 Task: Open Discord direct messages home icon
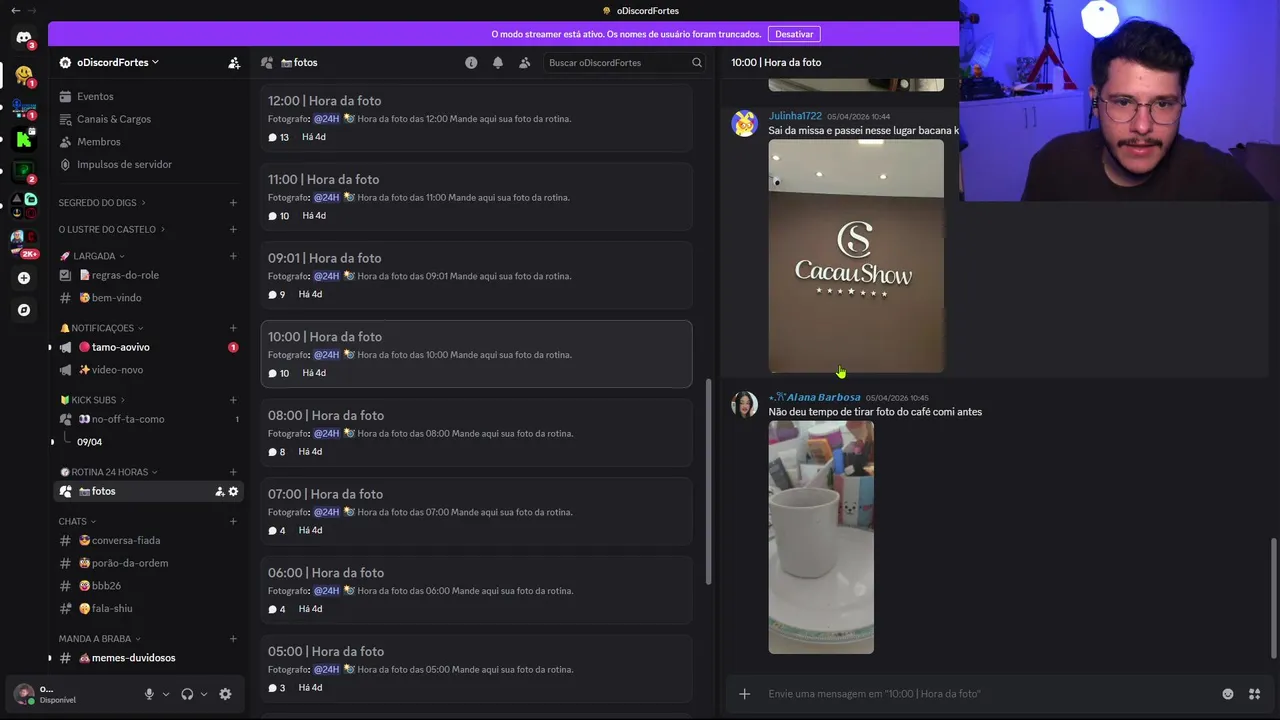tap(24, 38)
